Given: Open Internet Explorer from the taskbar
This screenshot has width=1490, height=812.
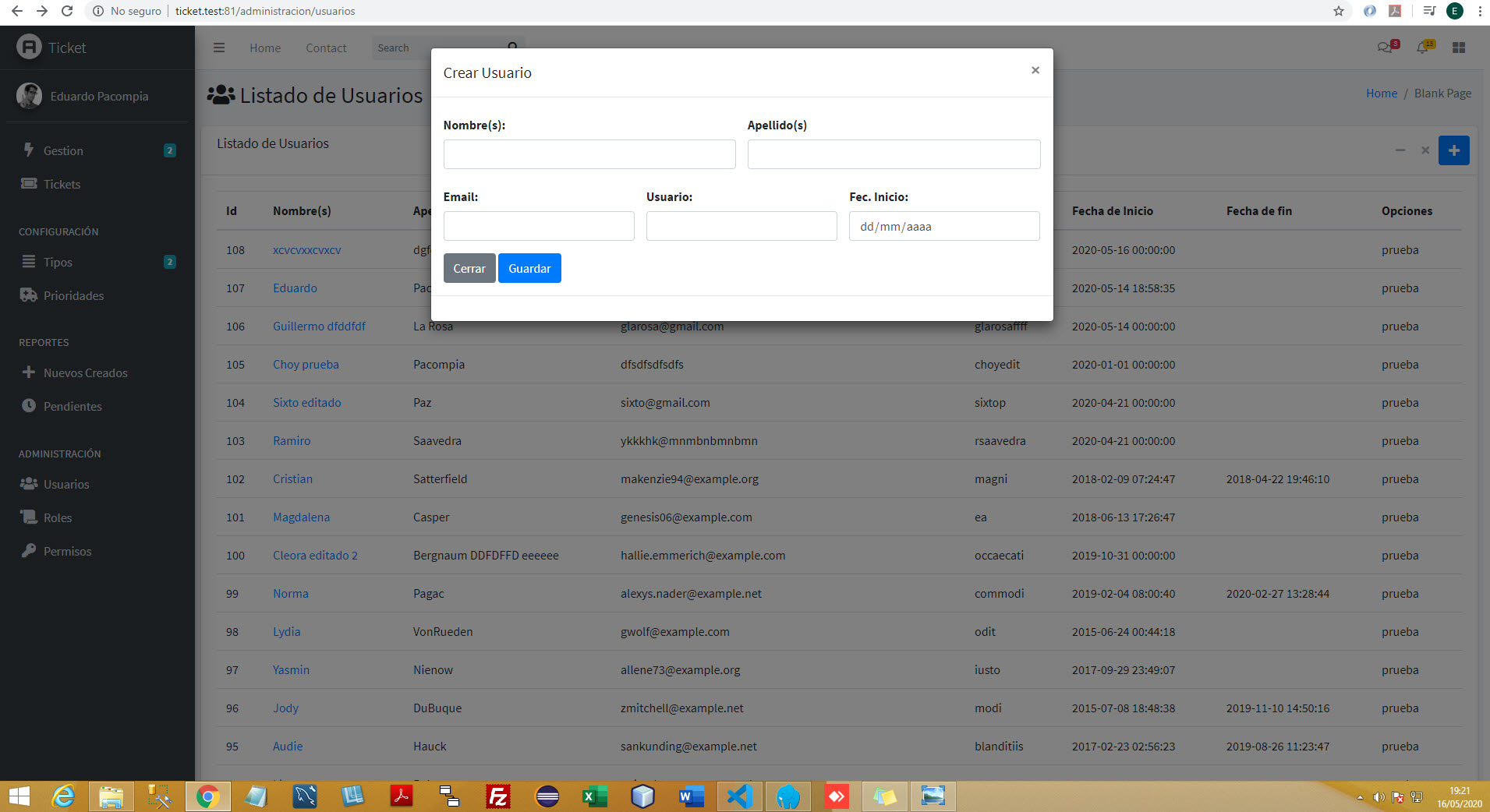Looking at the screenshot, I should pyautogui.click(x=63, y=796).
